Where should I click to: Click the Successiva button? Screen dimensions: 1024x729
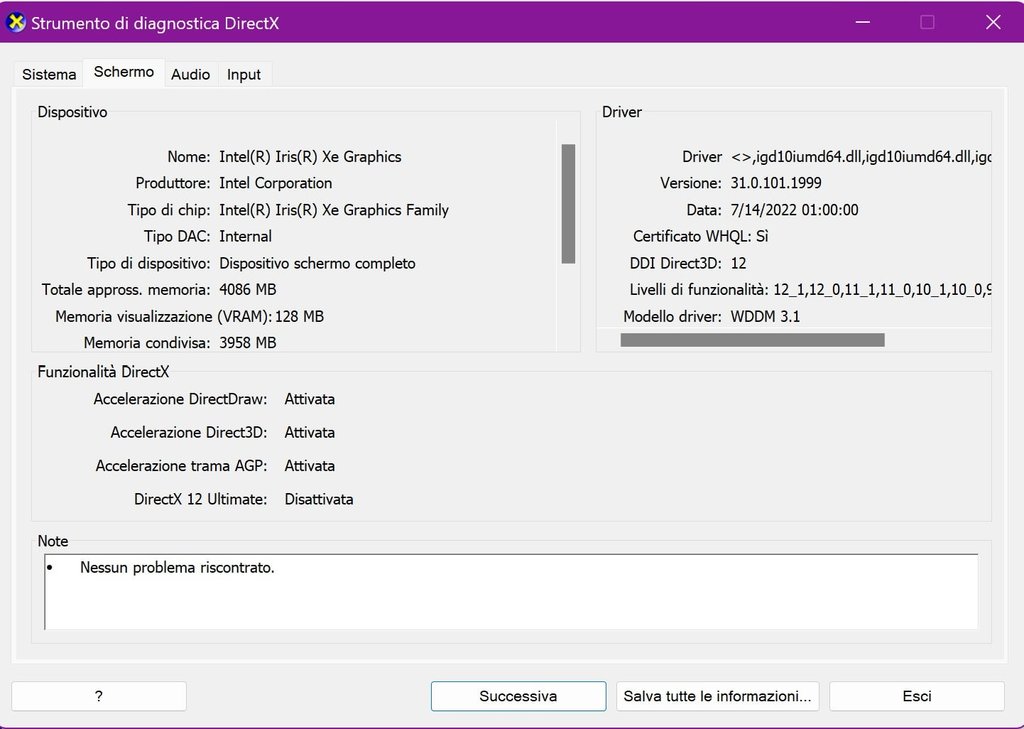pyautogui.click(x=519, y=696)
